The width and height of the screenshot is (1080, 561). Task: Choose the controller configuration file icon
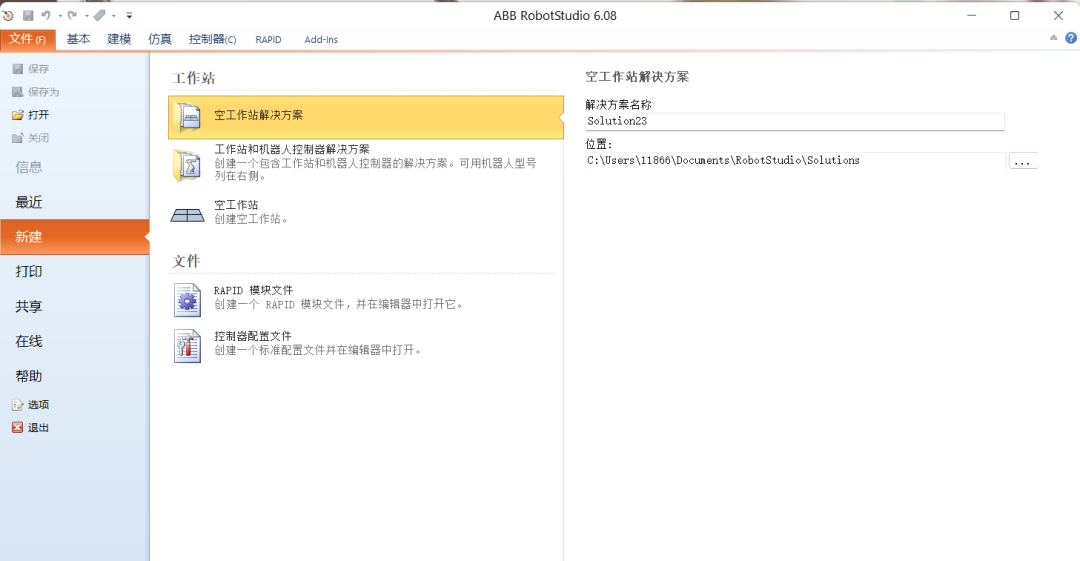187,345
